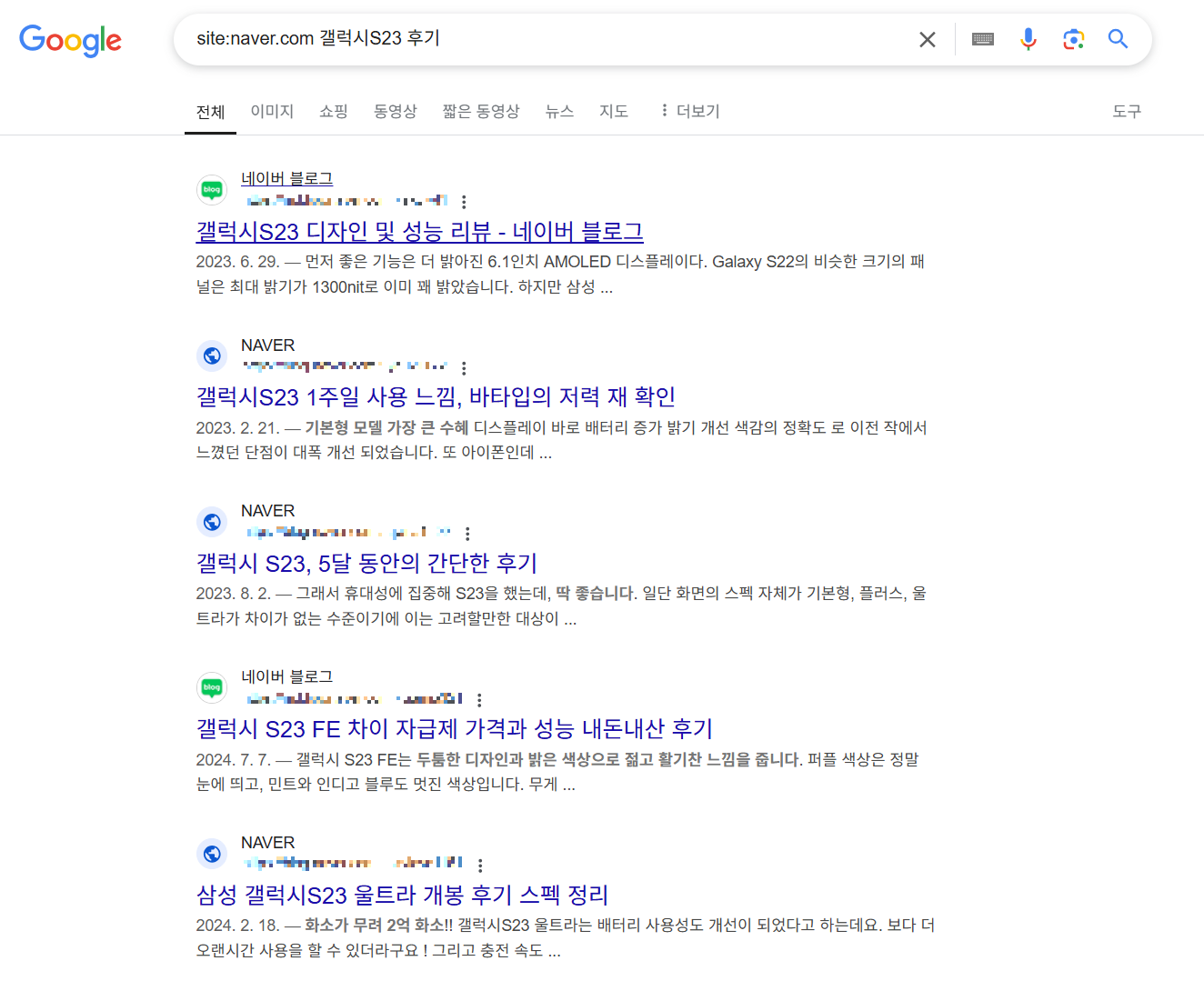Click NAVER site name above 5달 동안의 result
Image resolution: width=1204 pixels, height=991 pixels.
click(267, 511)
